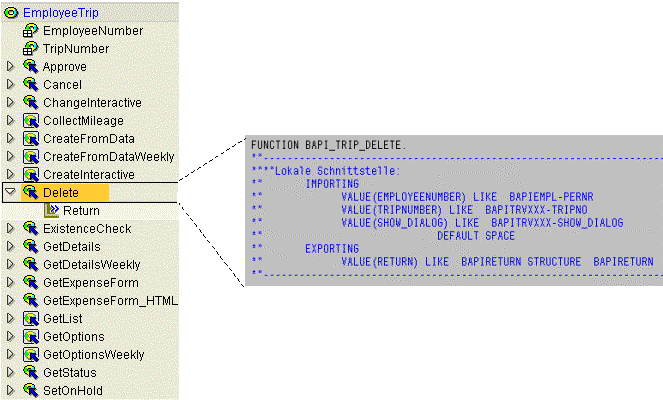
Task: Click the FUNCTION BAPI_TRIP_DELETE code line
Action: pos(328,145)
